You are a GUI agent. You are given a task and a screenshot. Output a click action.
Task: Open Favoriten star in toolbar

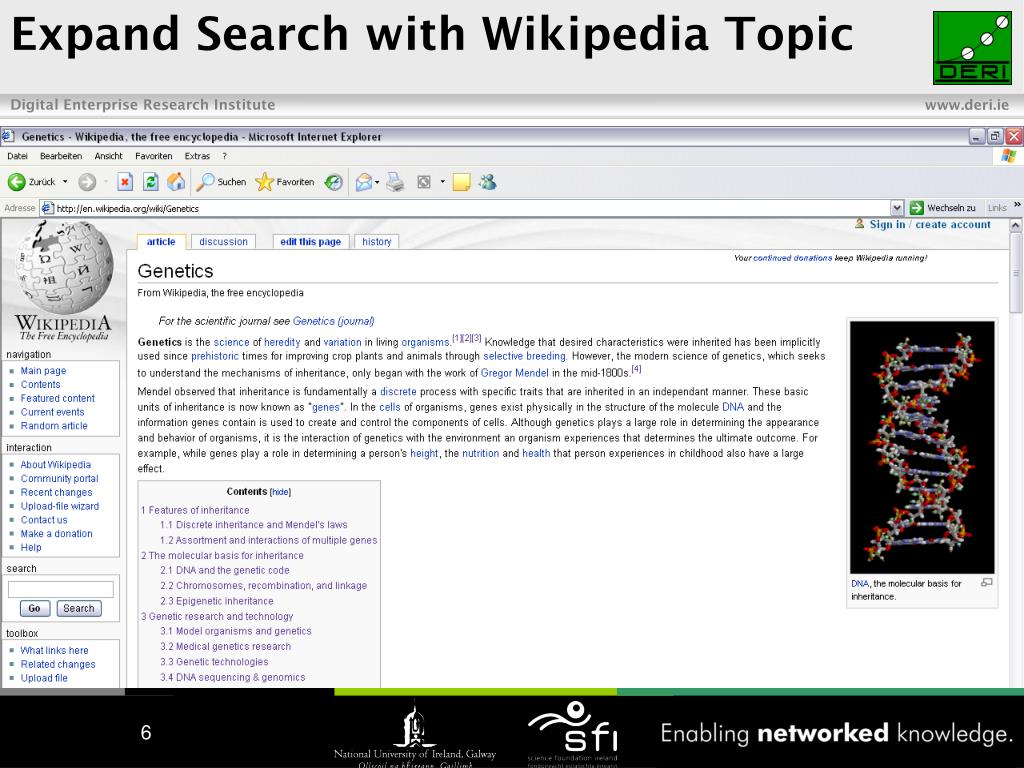click(285, 182)
